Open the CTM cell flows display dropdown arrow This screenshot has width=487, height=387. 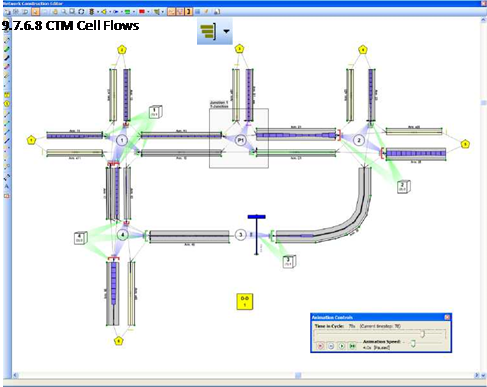226,31
